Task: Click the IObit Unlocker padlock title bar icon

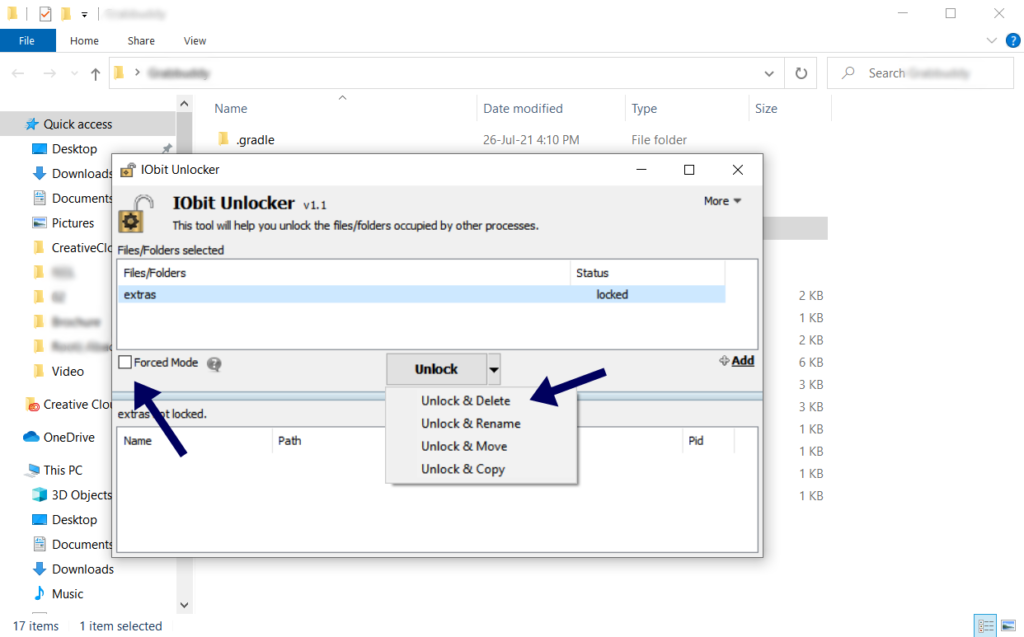Action: tap(127, 169)
